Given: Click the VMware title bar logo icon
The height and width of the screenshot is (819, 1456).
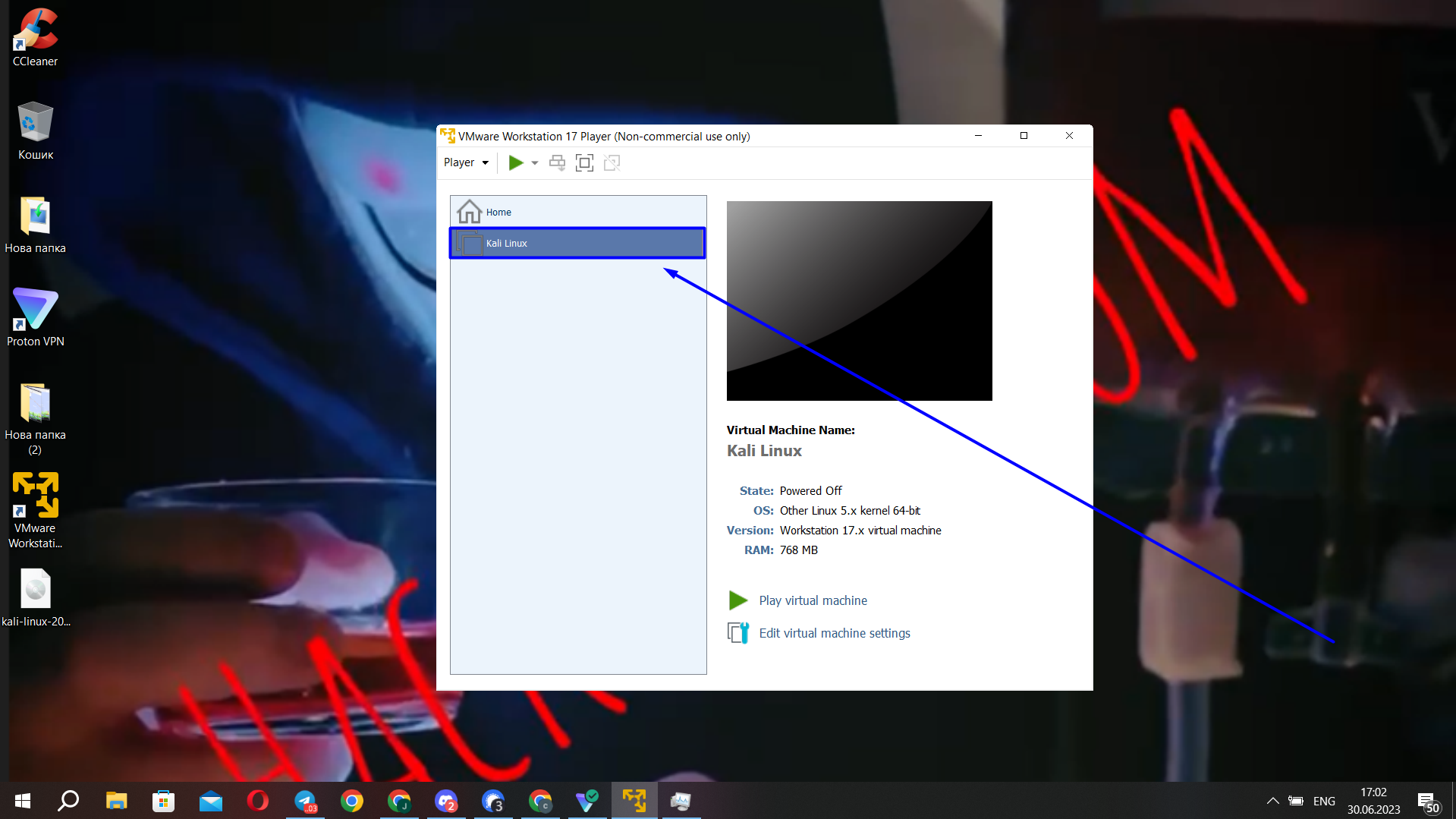Looking at the screenshot, I should [x=448, y=136].
